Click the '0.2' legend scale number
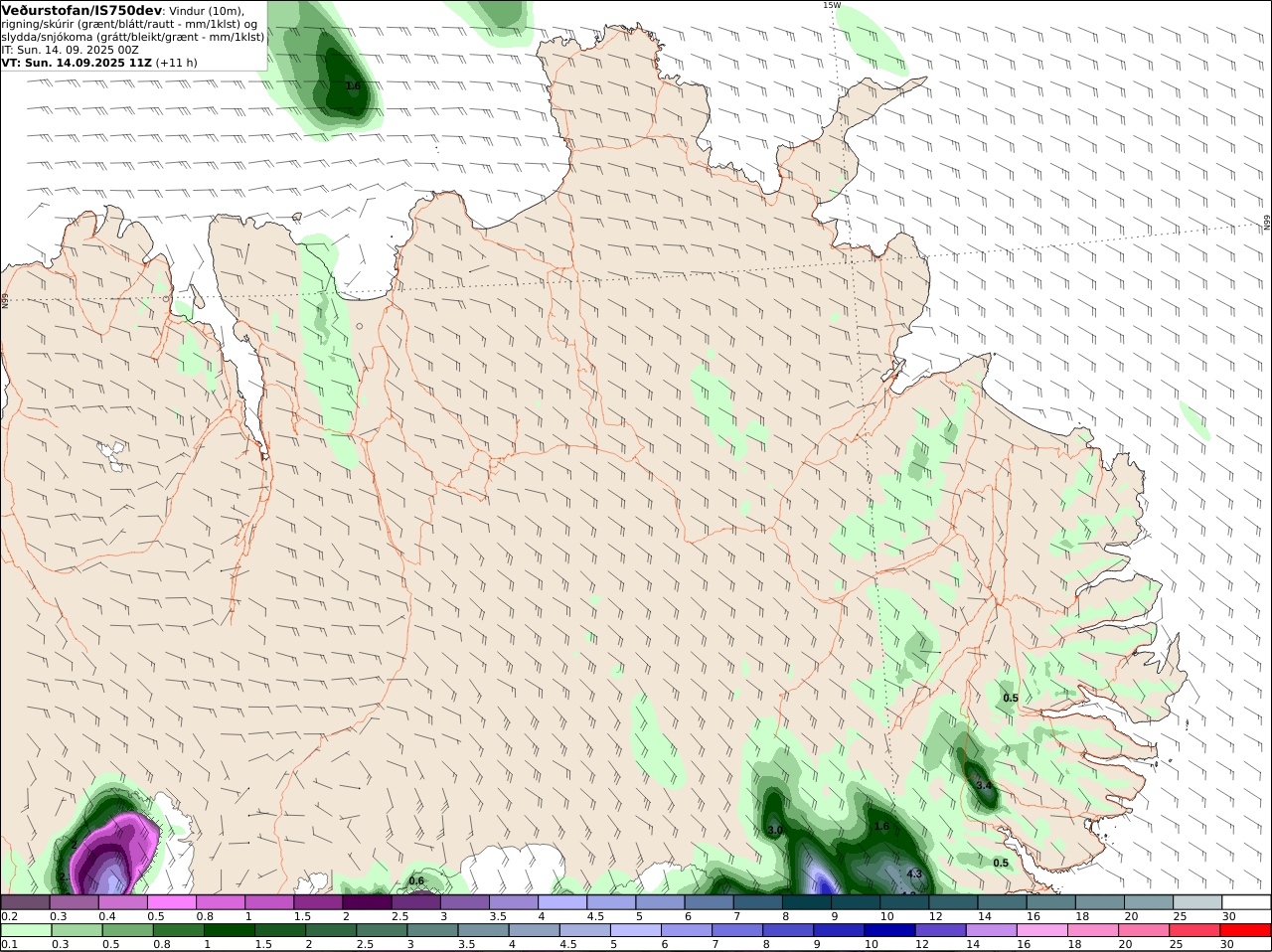The height and width of the screenshot is (952, 1272). click(x=9, y=916)
